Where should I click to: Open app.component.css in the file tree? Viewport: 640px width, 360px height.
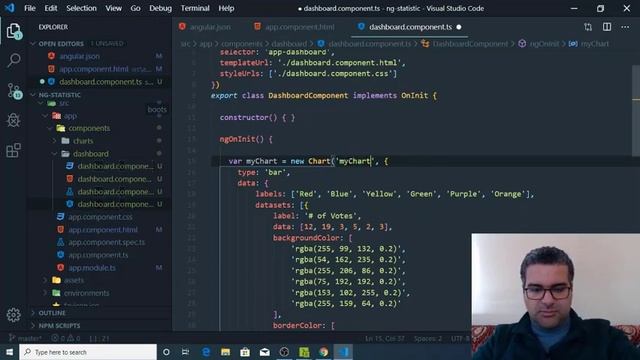tap(100, 217)
